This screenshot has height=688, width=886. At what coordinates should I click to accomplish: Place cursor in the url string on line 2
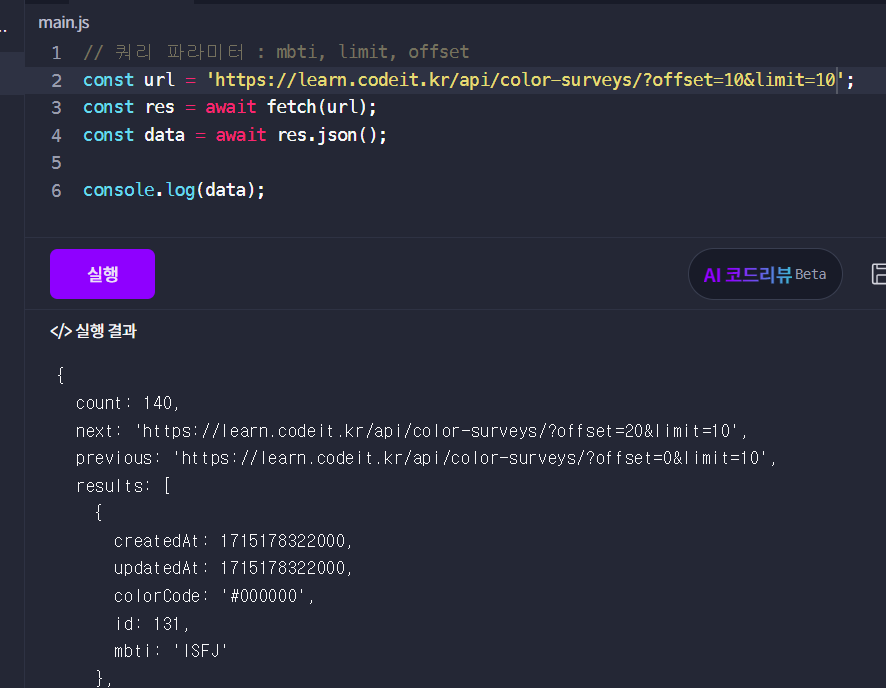(525, 80)
